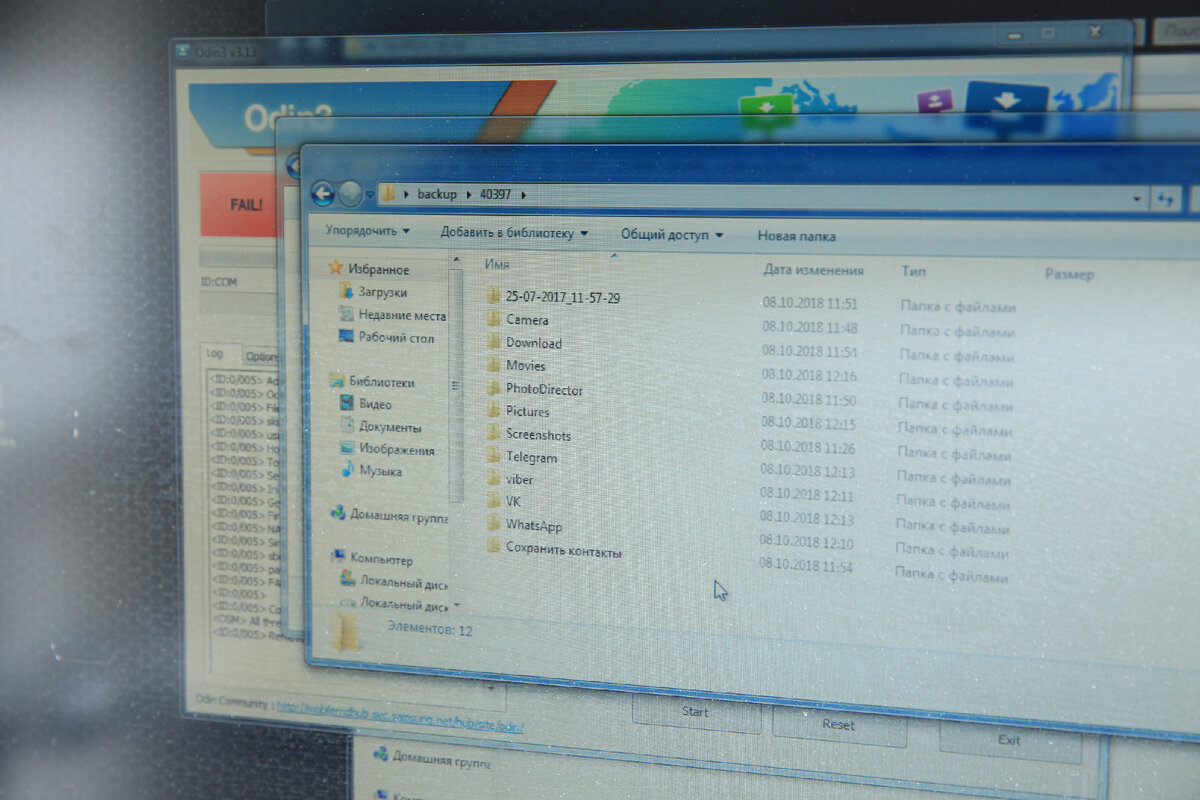The width and height of the screenshot is (1200, 800).
Task: Select the Screenshots folder
Action: coord(528,435)
